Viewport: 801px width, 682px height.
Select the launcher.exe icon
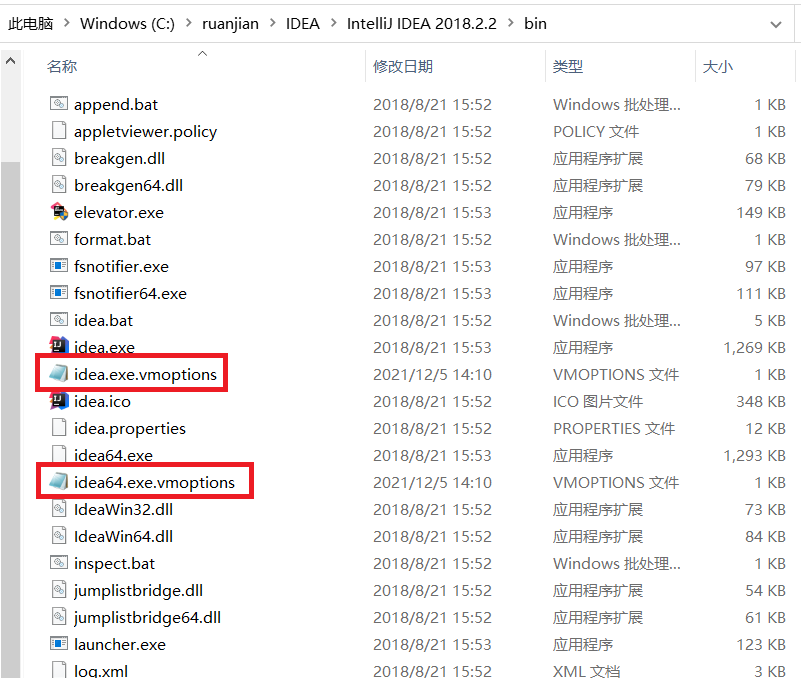tap(59, 644)
